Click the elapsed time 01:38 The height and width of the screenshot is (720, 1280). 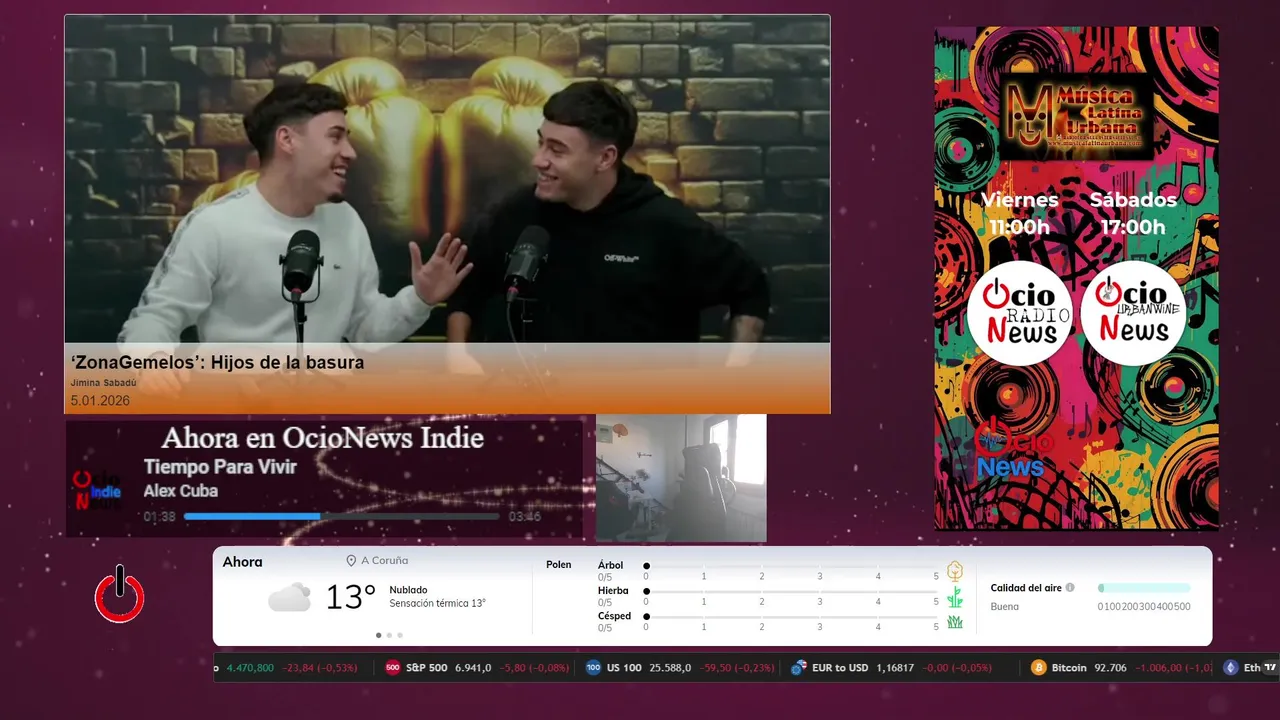[x=160, y=517]
